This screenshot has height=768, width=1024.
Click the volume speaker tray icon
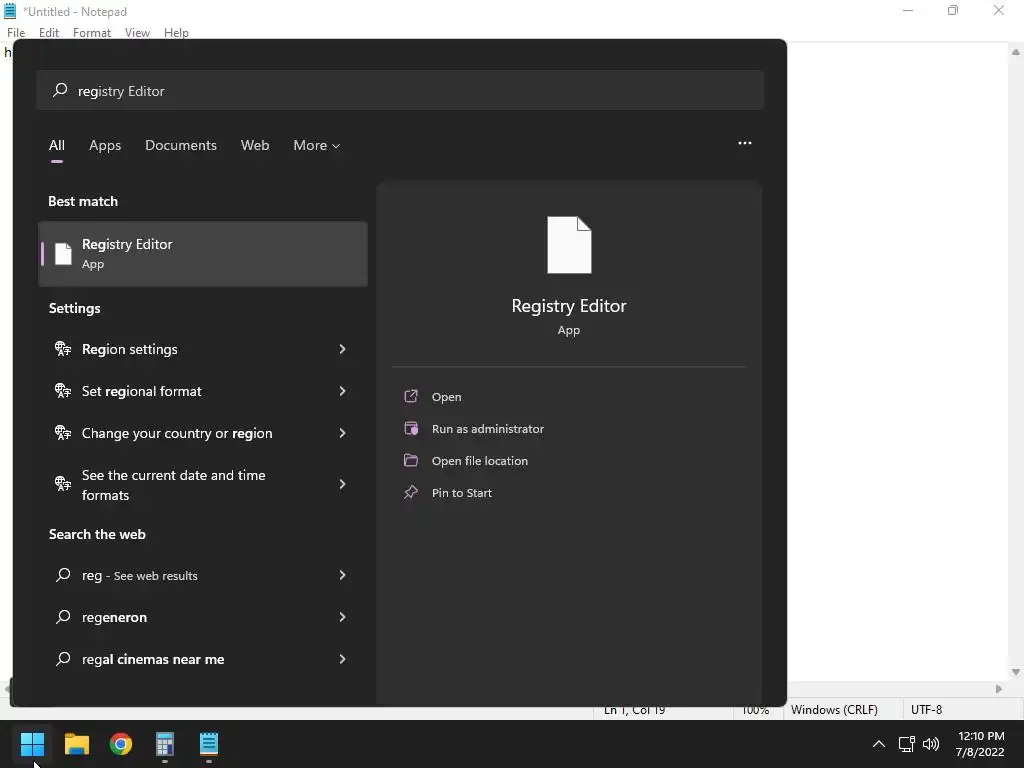click(x=931, y=744)
